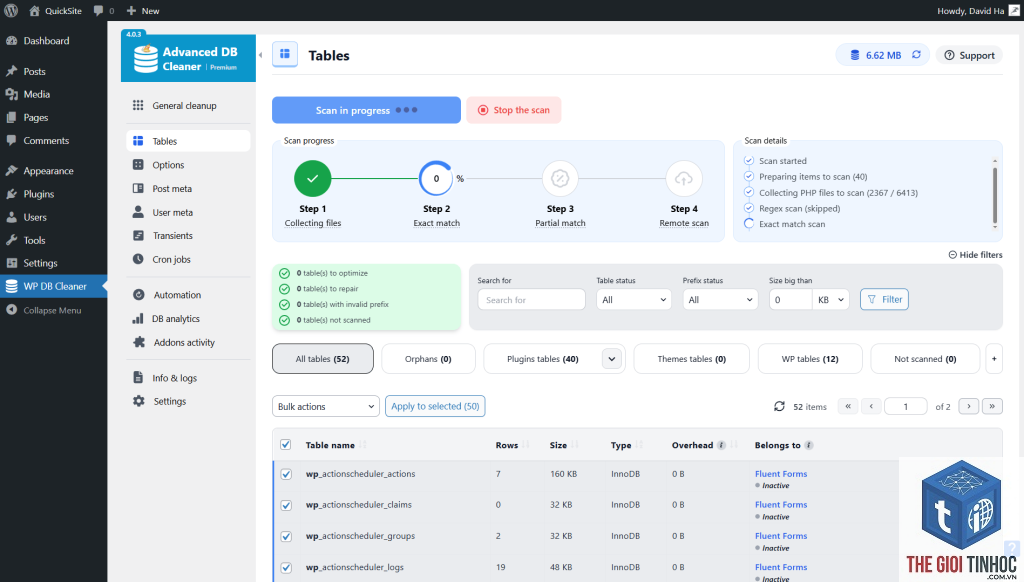This screenshot has width=1024, height=582.
Task: Click the Filter button
Action: pyautogui.click(x=884, y=299)
